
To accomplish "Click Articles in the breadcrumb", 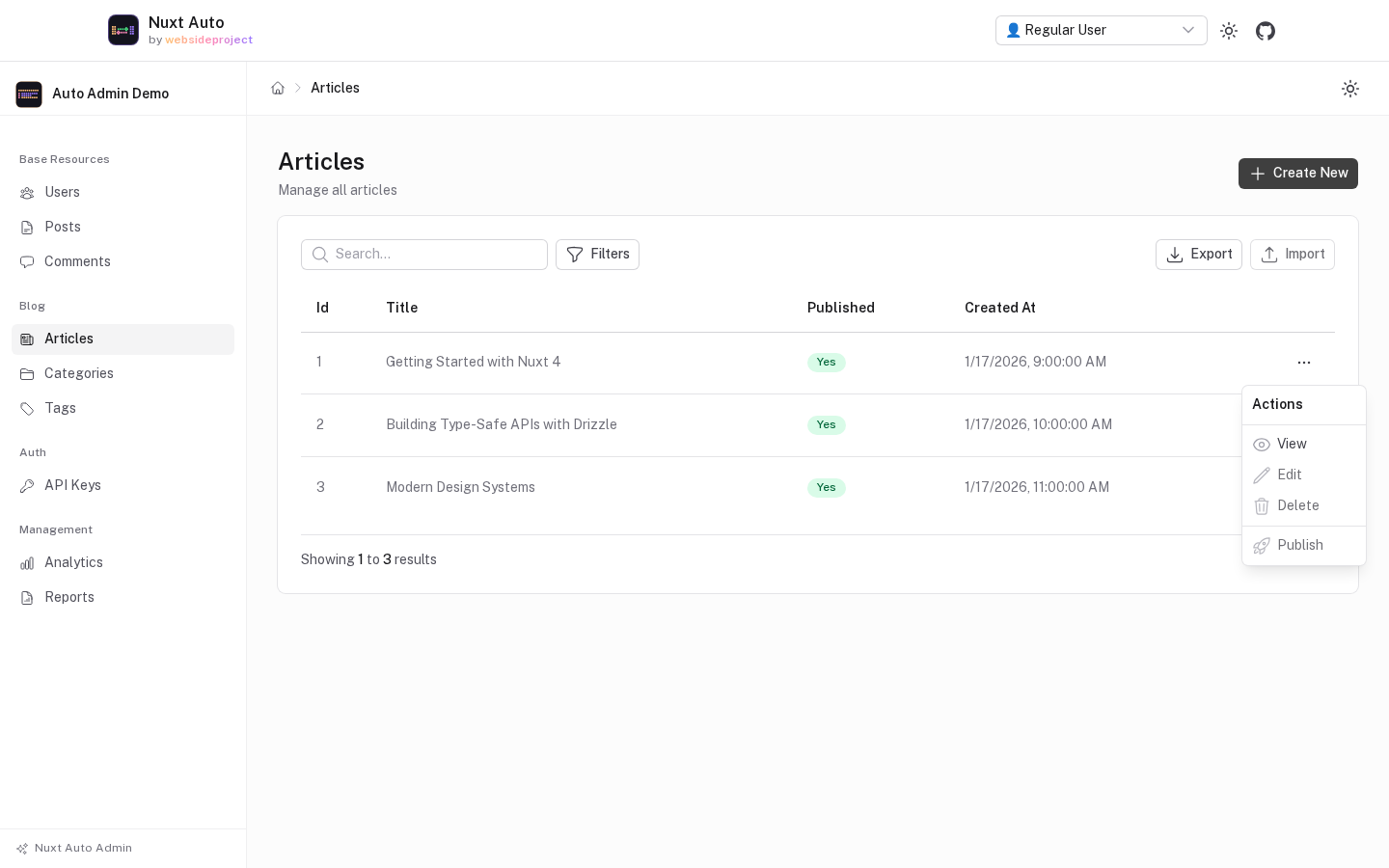I will (x=335, y=88).
